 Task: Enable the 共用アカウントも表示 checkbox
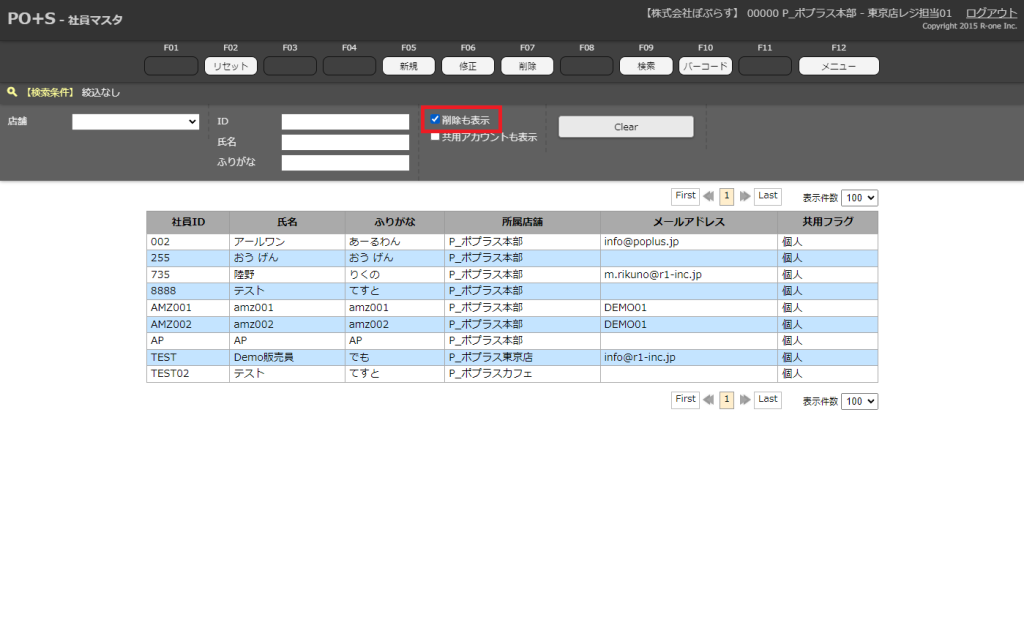click(x=435, y=137)
